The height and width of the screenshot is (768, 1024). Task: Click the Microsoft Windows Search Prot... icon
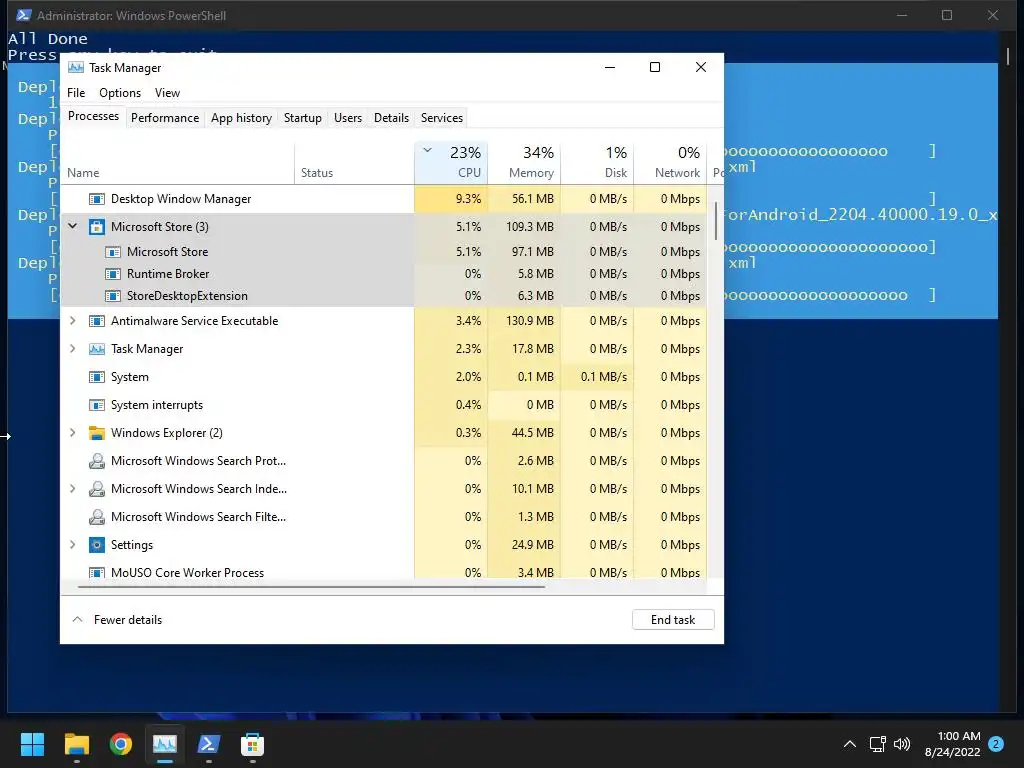[97, 461]
